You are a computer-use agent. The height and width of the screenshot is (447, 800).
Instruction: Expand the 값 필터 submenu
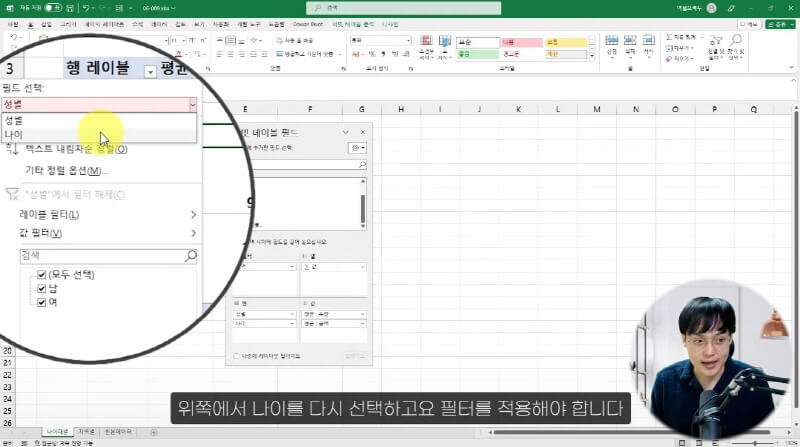click(107, 233)
